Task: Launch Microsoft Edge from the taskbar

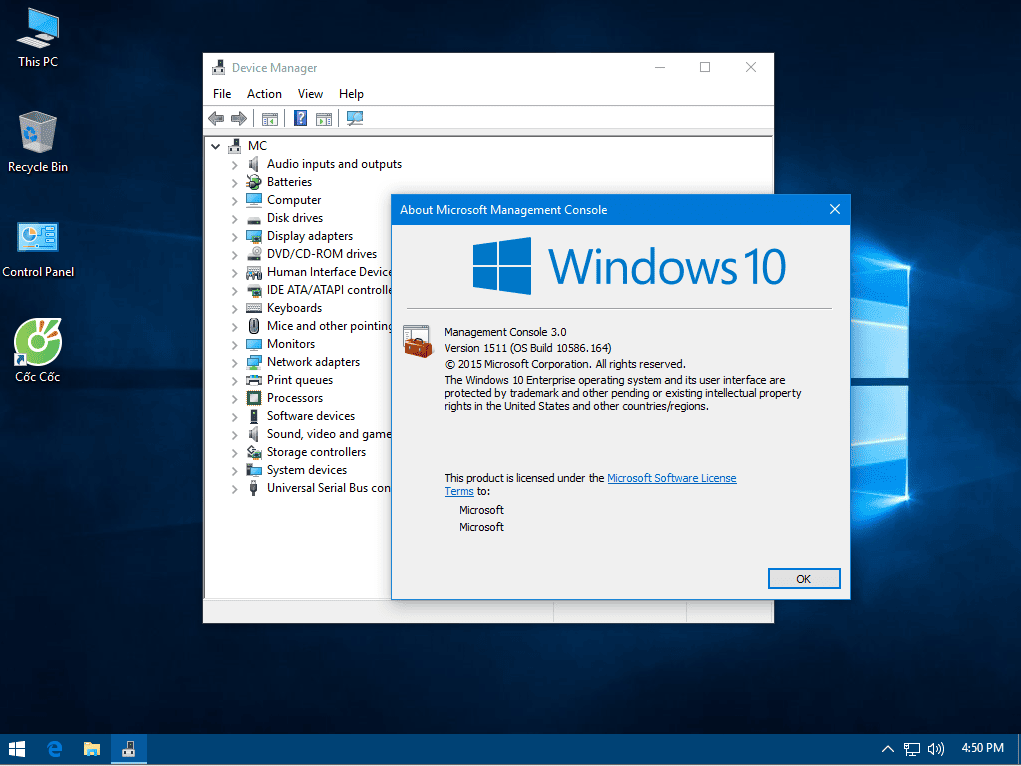Action: pos(55,749)
